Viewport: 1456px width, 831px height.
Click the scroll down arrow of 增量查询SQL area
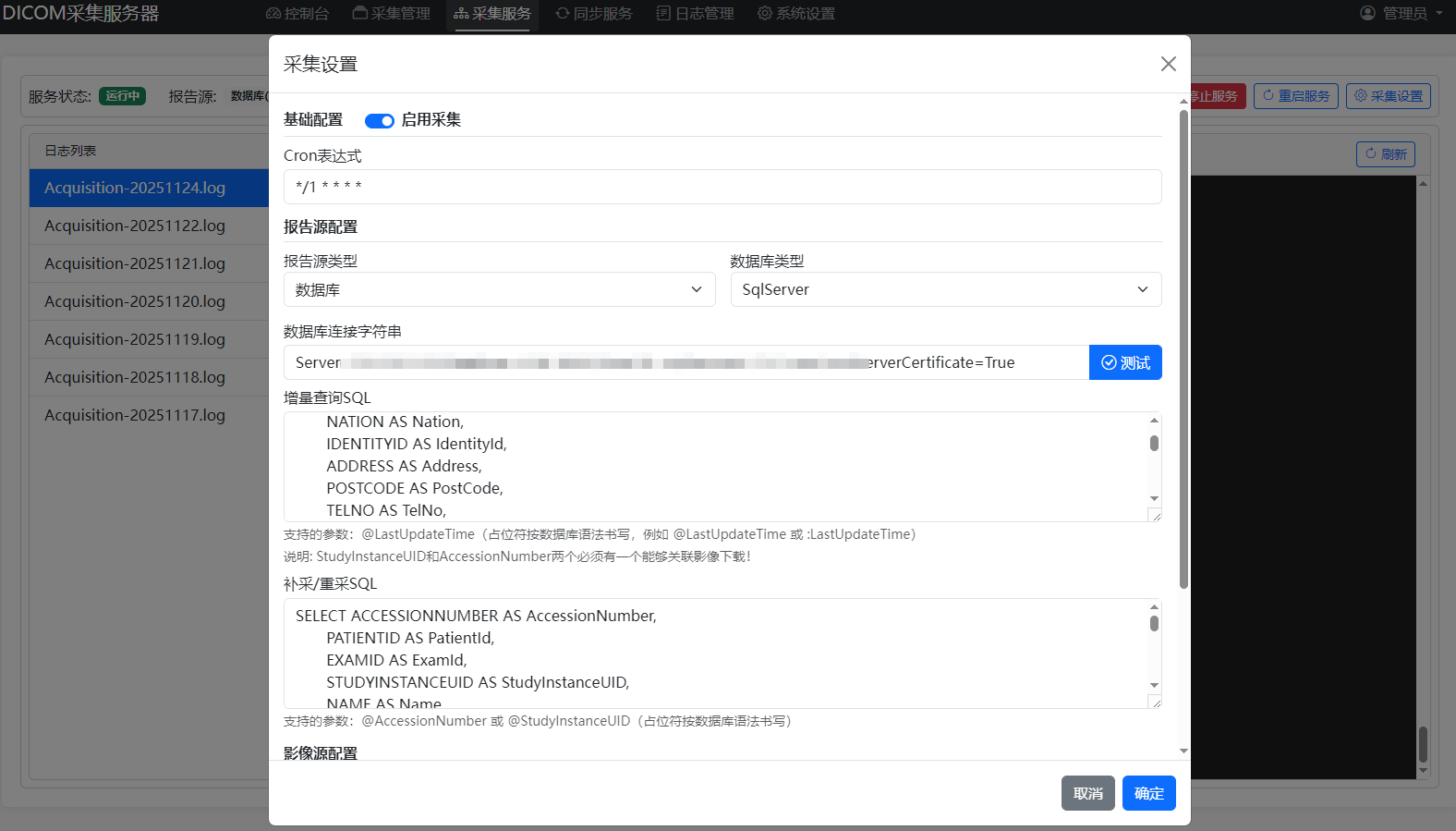pos(1154,498)
